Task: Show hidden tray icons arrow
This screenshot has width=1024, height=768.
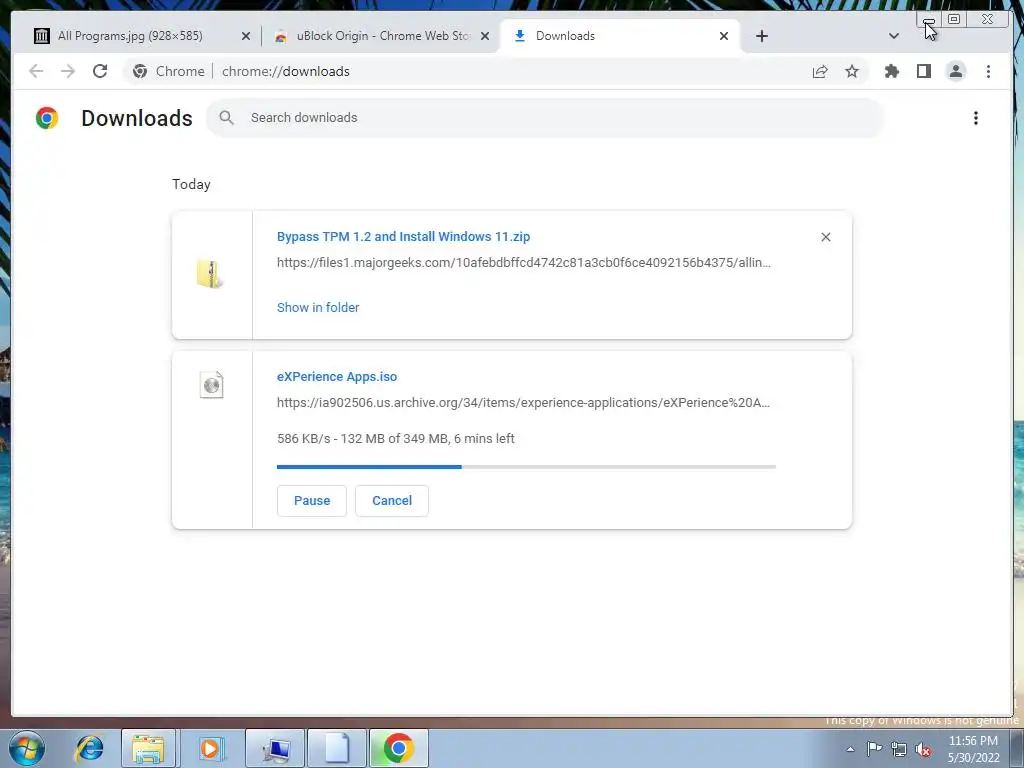Action: tap(850, 749)
